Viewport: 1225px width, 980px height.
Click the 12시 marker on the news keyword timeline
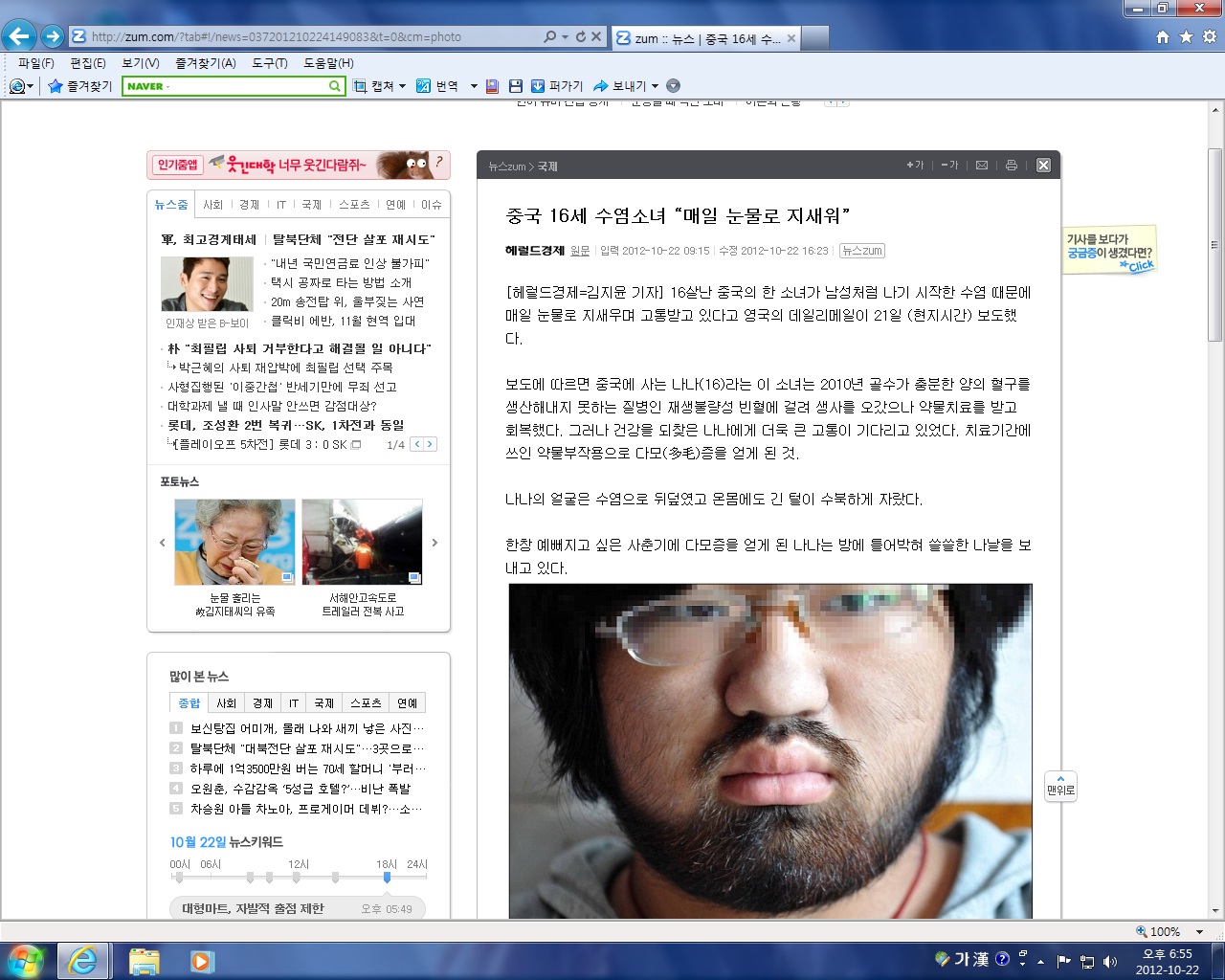point(296,876)
